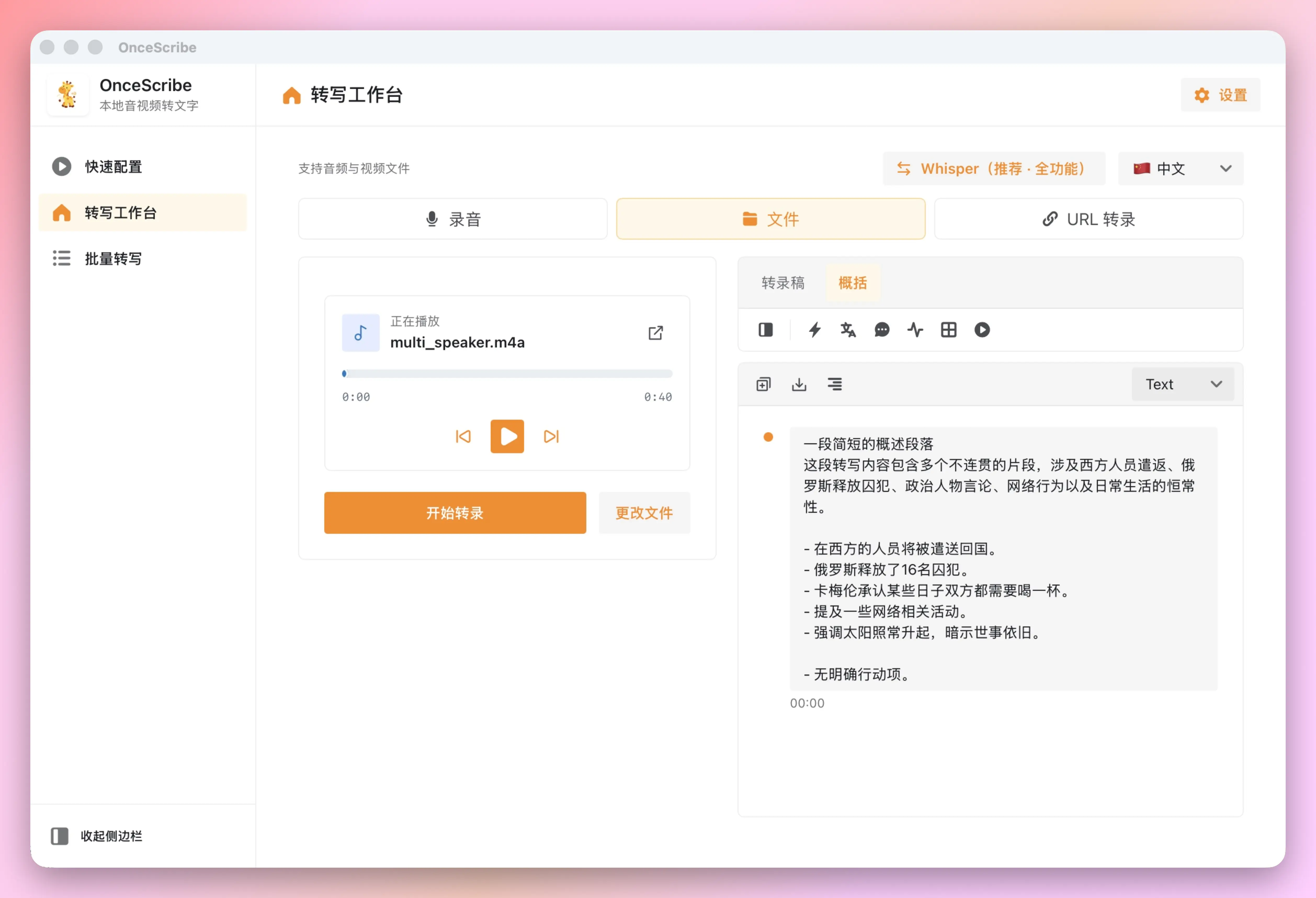Click the table grid icon

[x=949, y=330]
